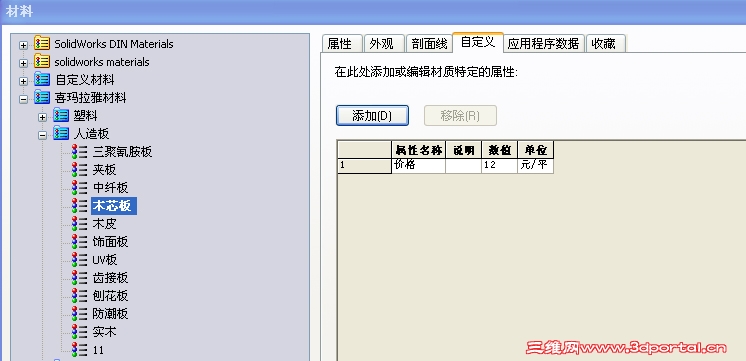Collapse the 人造板 category

pos(42,135)
